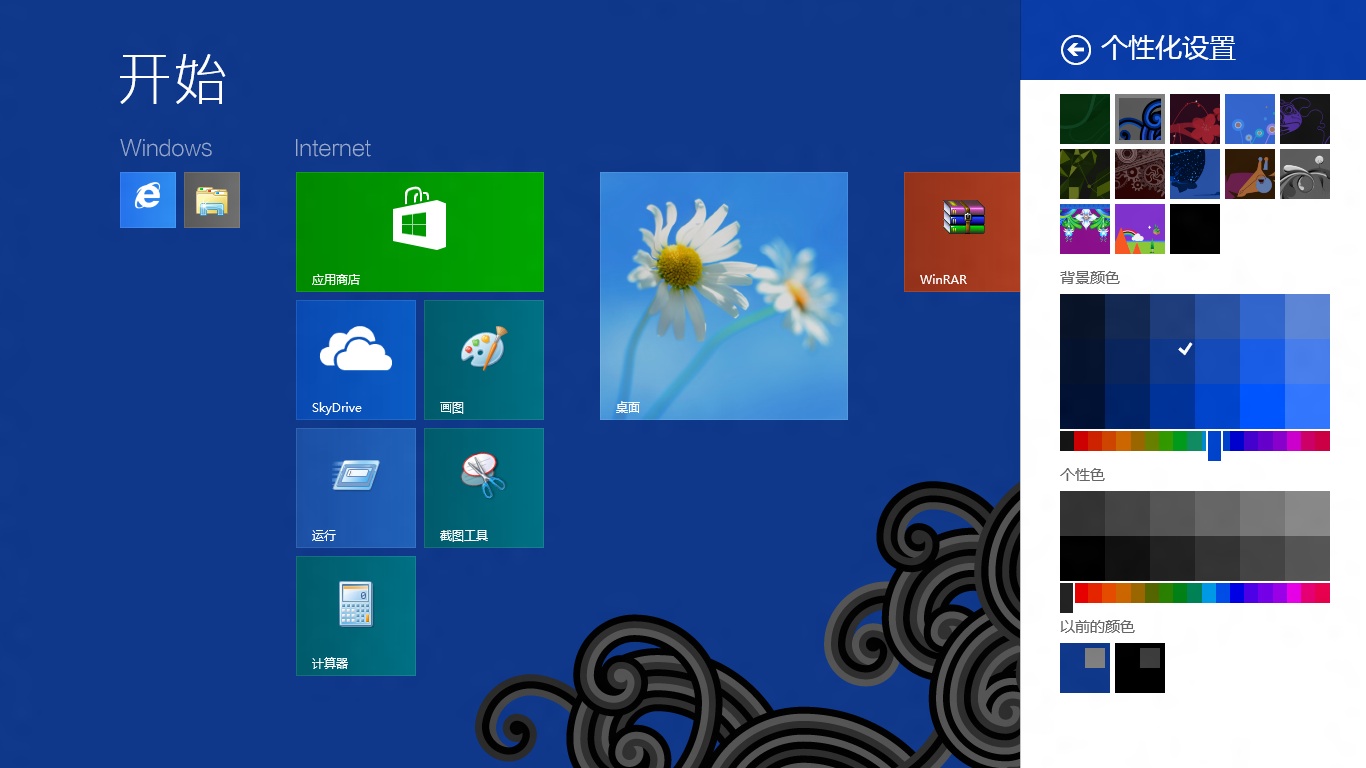1366x768 pixels.
Task: Click the 个性化设置 panel title
Action: [x=1168, y=48]
